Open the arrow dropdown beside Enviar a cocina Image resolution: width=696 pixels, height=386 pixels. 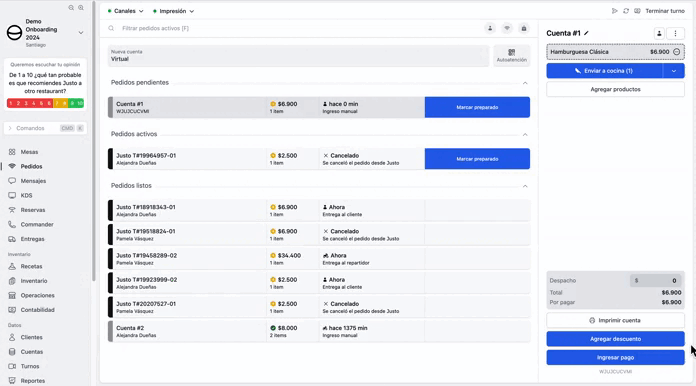674,71
